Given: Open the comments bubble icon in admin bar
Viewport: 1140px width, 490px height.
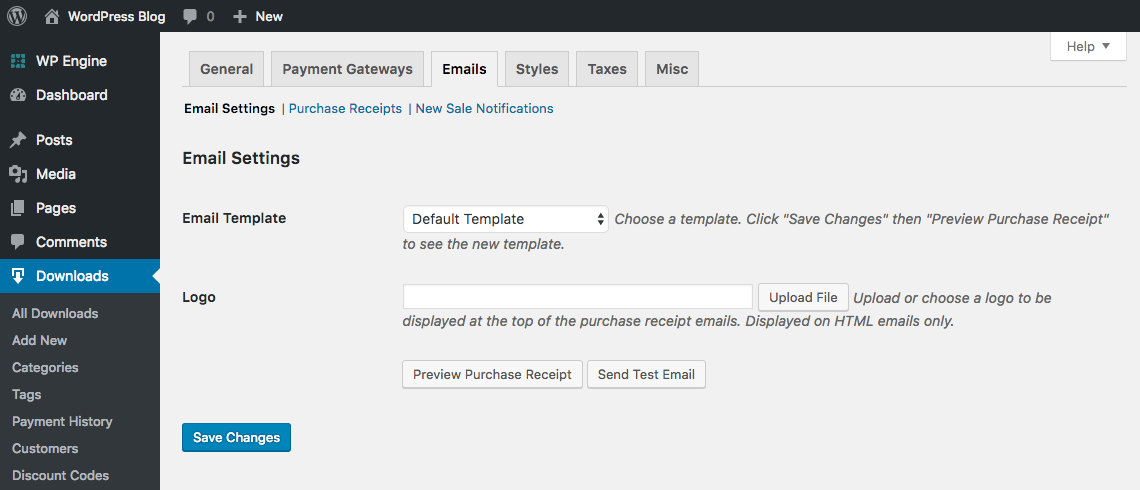Looking at the screenshot, I should pyautogui.click(x=190, y=17).
